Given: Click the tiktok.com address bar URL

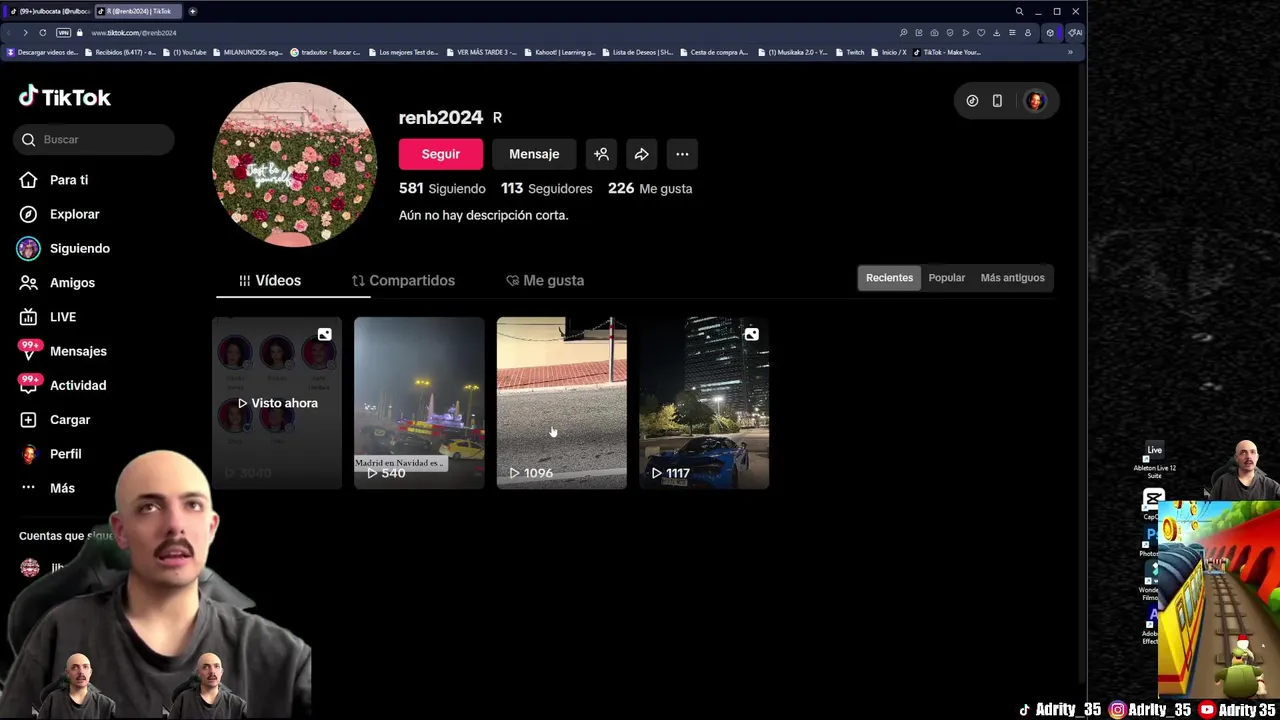Looking at the screenshot, I should point(133,33).
